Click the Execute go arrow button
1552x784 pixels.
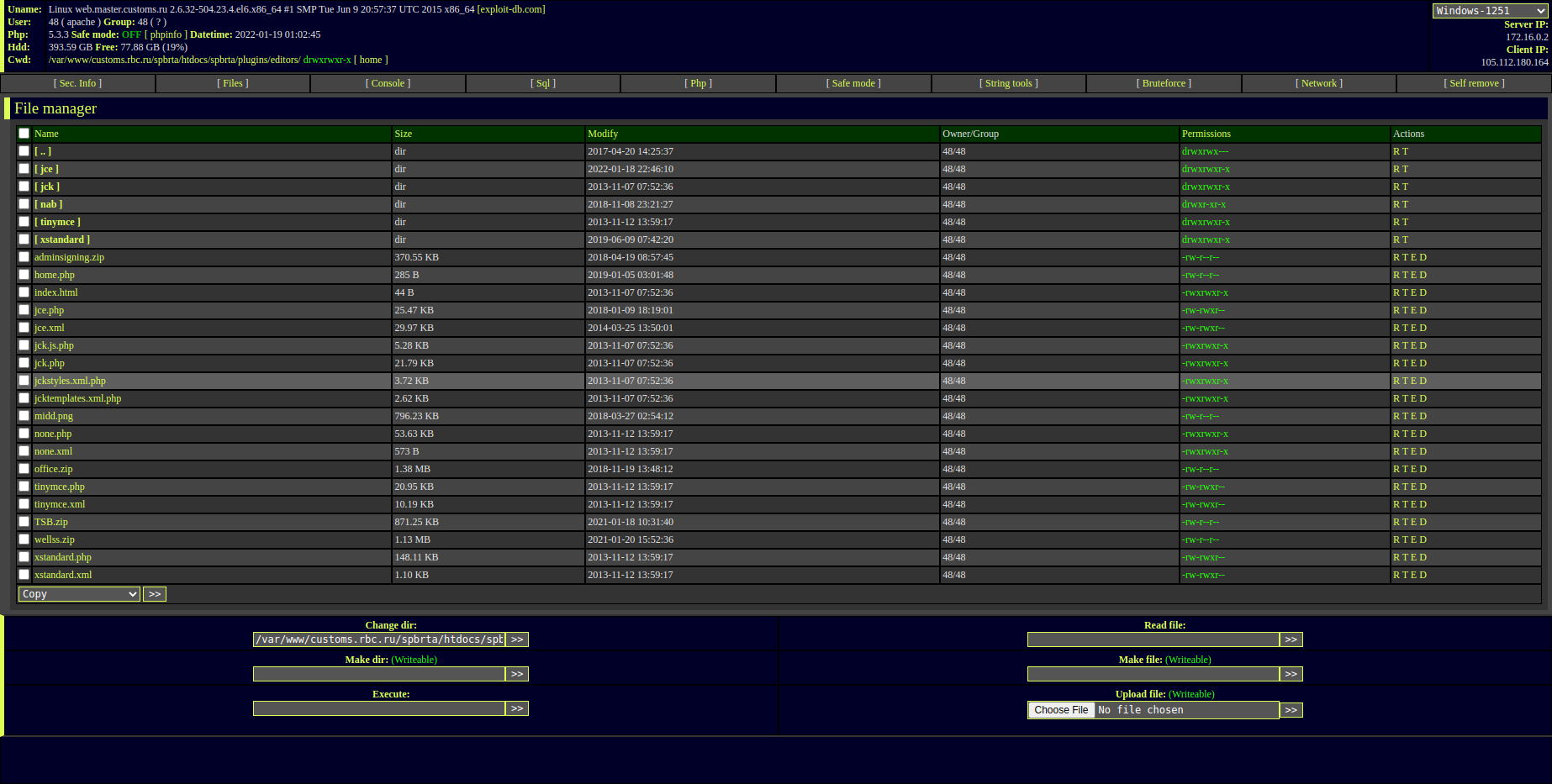(x=517, y=708)
